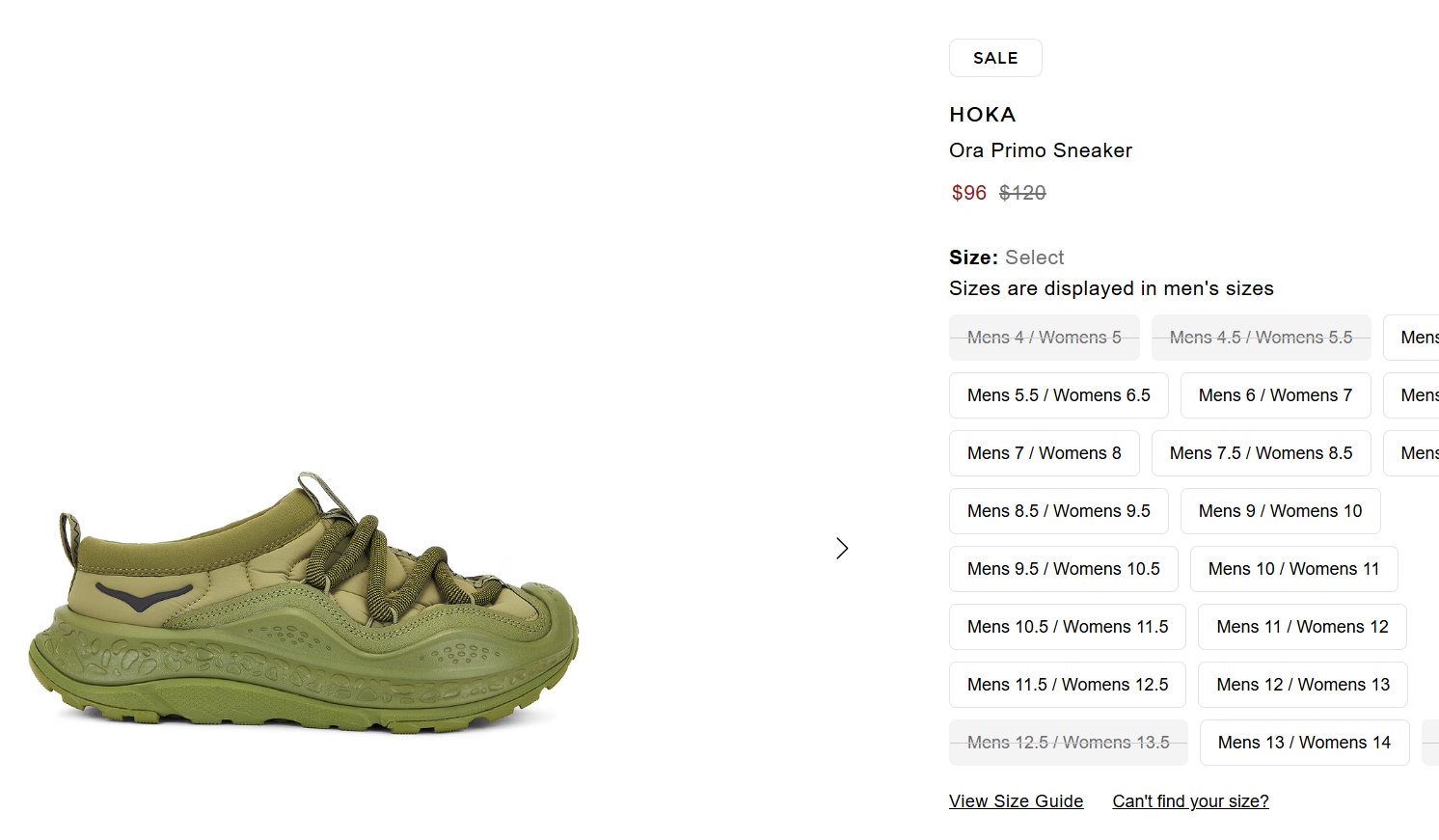This screenshot has height=840, width=1439.
Task: Show the next product image arrow
Action: pos(842,549)
